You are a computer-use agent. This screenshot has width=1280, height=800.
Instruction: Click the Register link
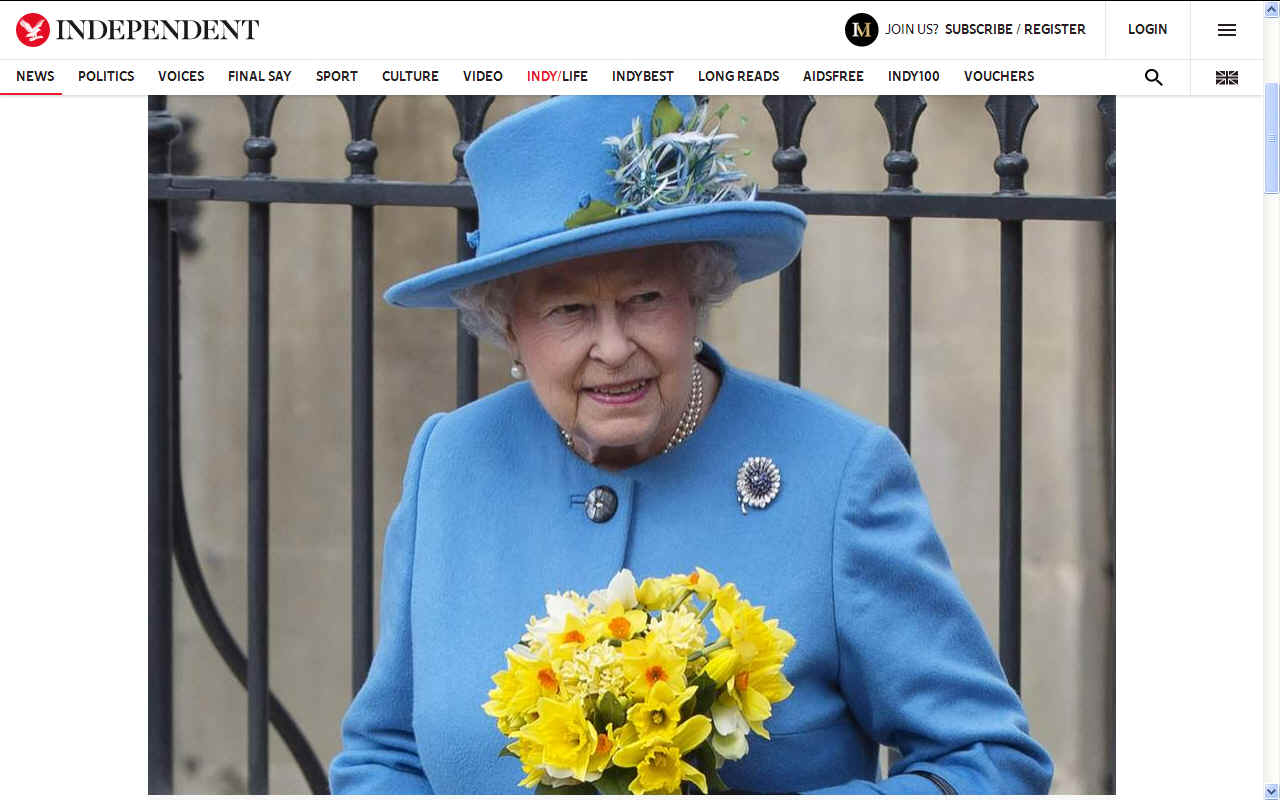pos(1055,29)
